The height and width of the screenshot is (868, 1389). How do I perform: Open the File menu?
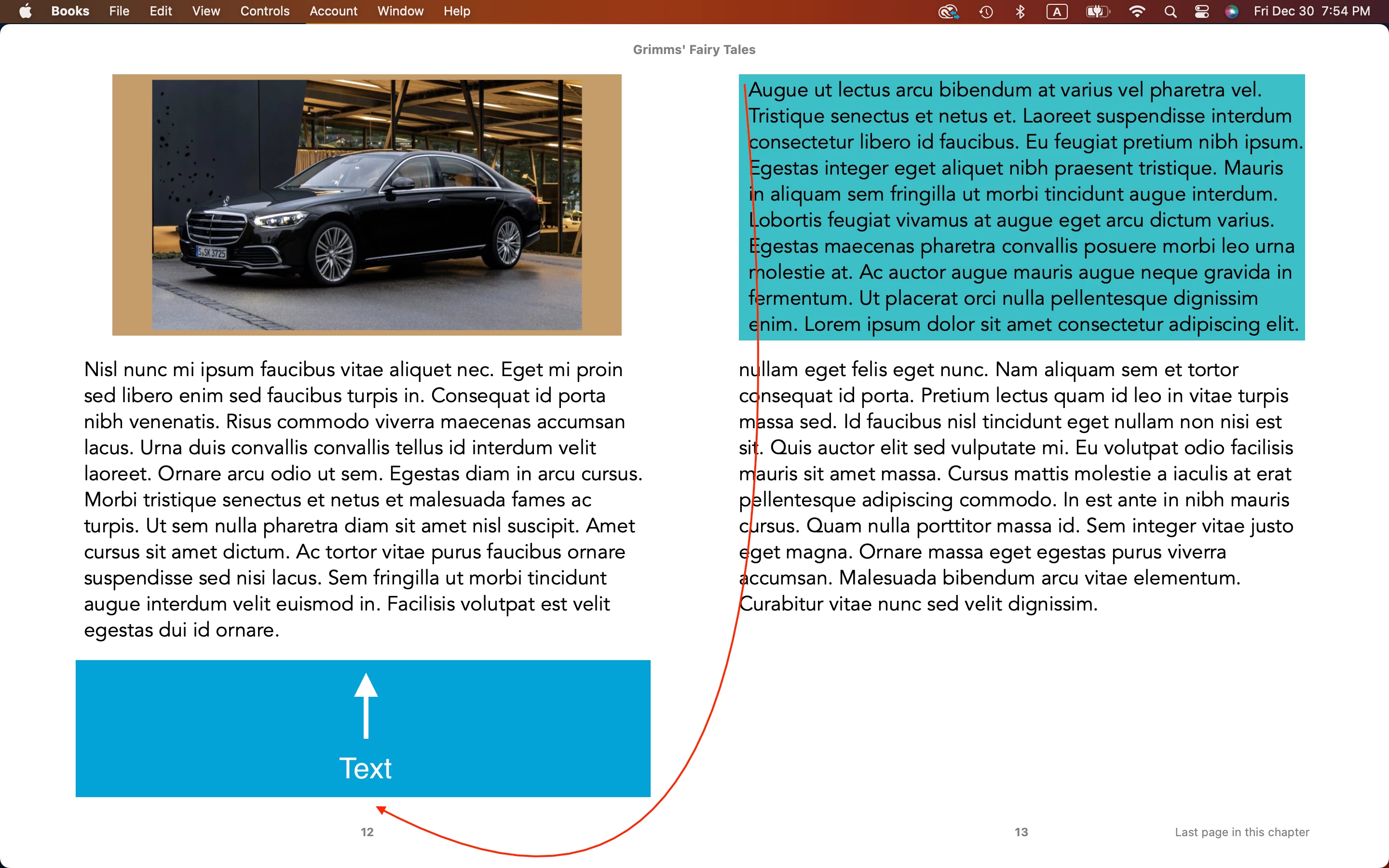(x=119, y=12)
